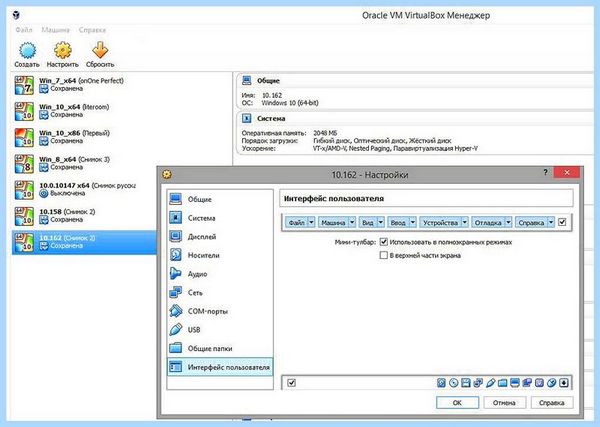Click the 2048 МБ memory value in details
The width and height of the screenshot is (600, 427).
[325, 133]
